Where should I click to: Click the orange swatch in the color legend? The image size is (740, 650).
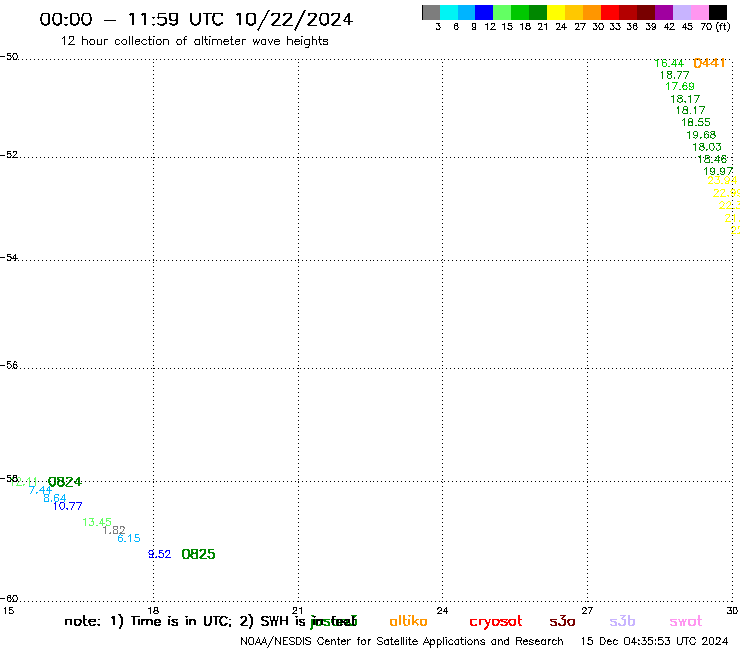pyautogui.click(x=592, y=12)
